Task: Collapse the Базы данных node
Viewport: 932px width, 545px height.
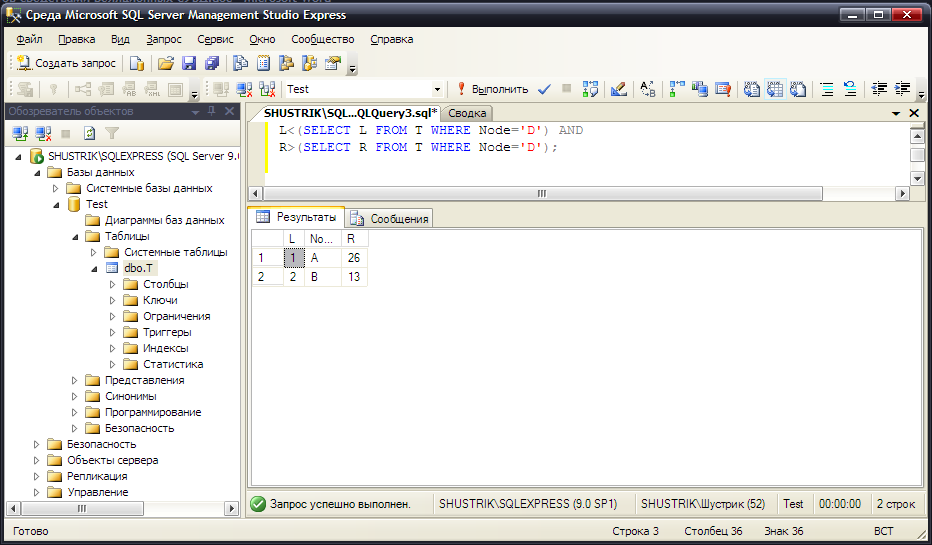Action: click(37, 172)
